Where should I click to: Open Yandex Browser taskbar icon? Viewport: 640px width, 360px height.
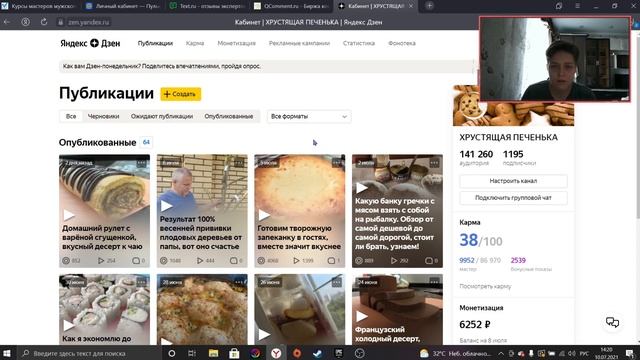pos(276,353)
